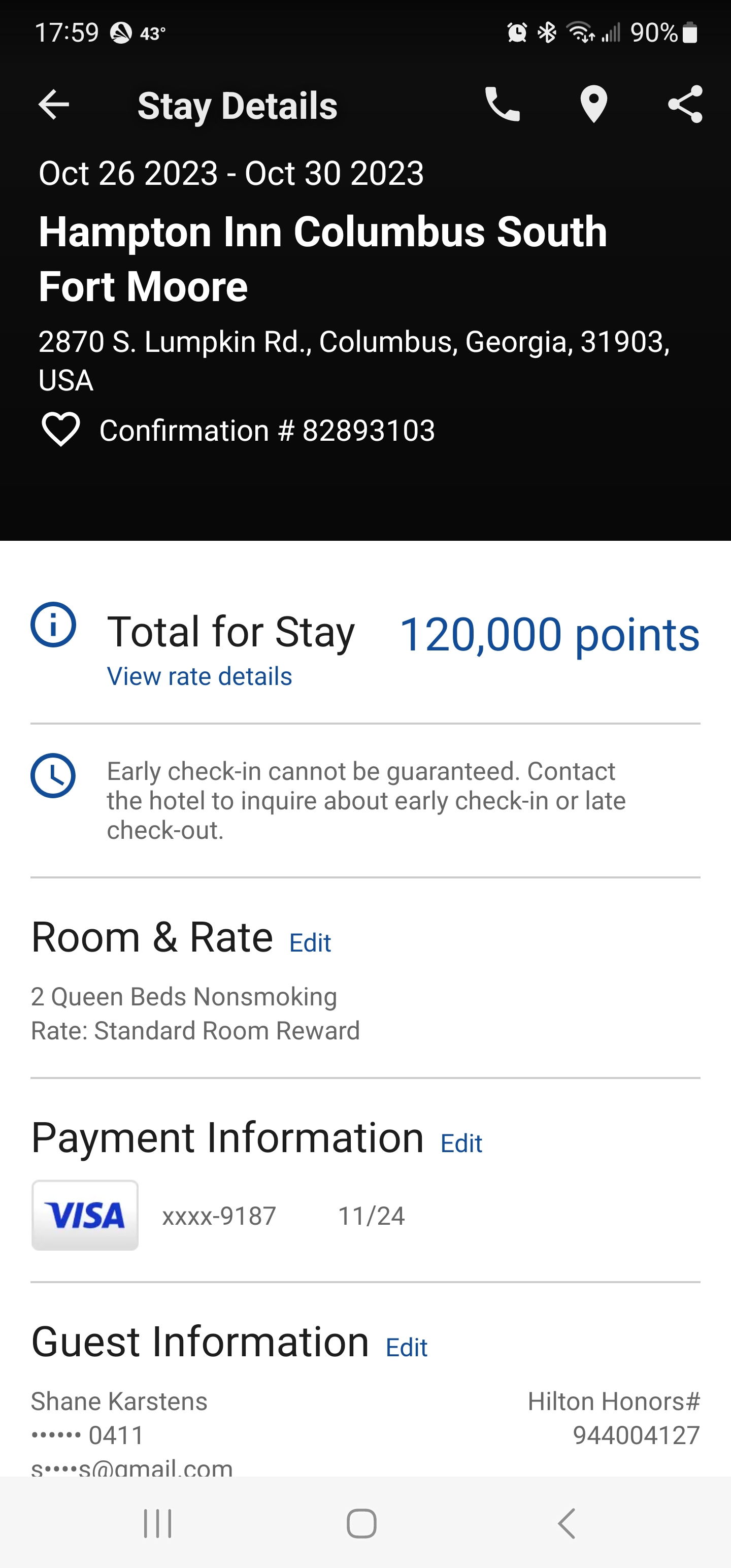The height and width of the screenshot is (1568, 731).
Task: Favorite the hotel with heart icon
Action: [x=60, y=430]
